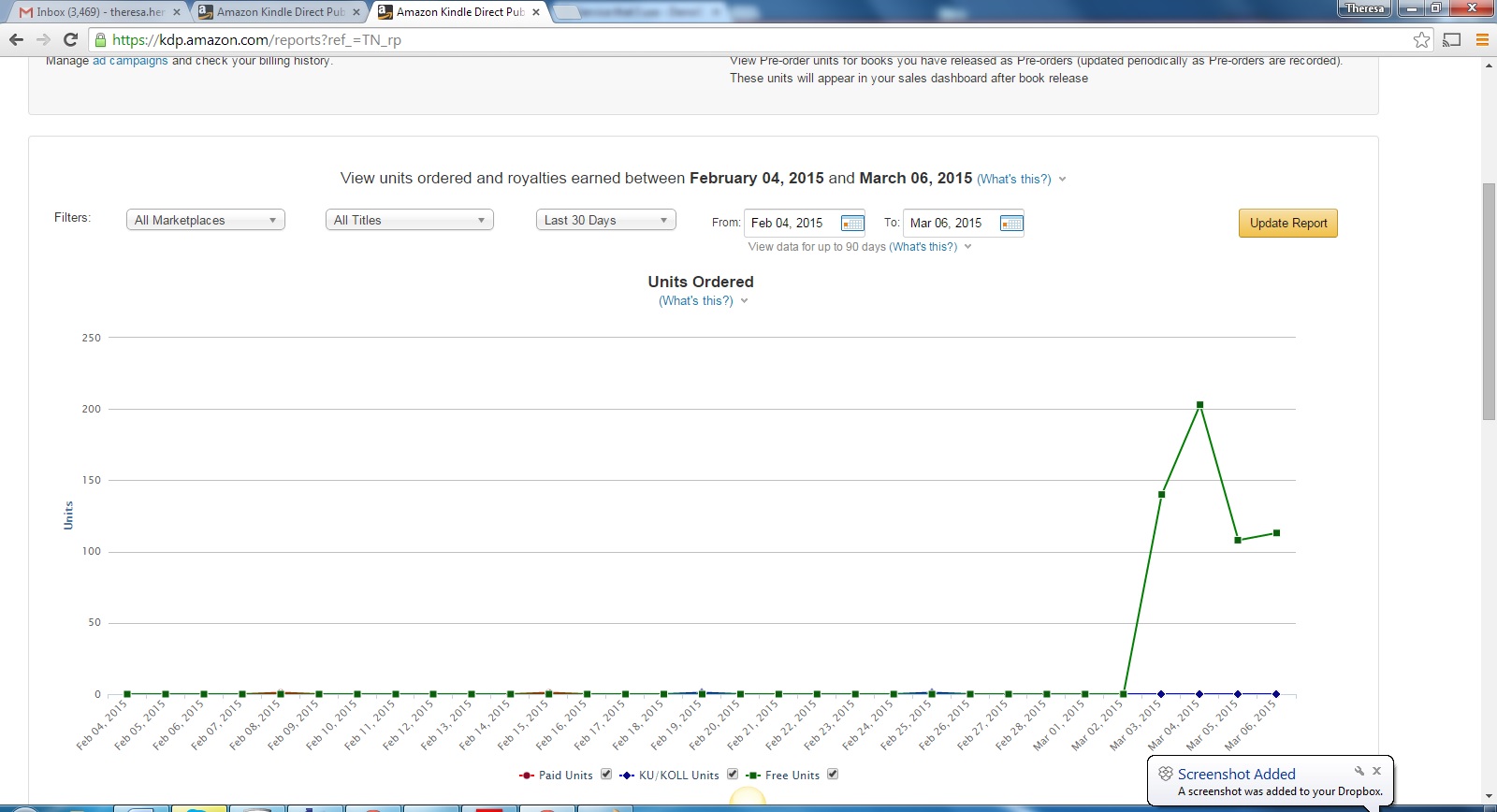
Task: Open the Last 30 Days dropdown
Action: [x=605, y=220]
